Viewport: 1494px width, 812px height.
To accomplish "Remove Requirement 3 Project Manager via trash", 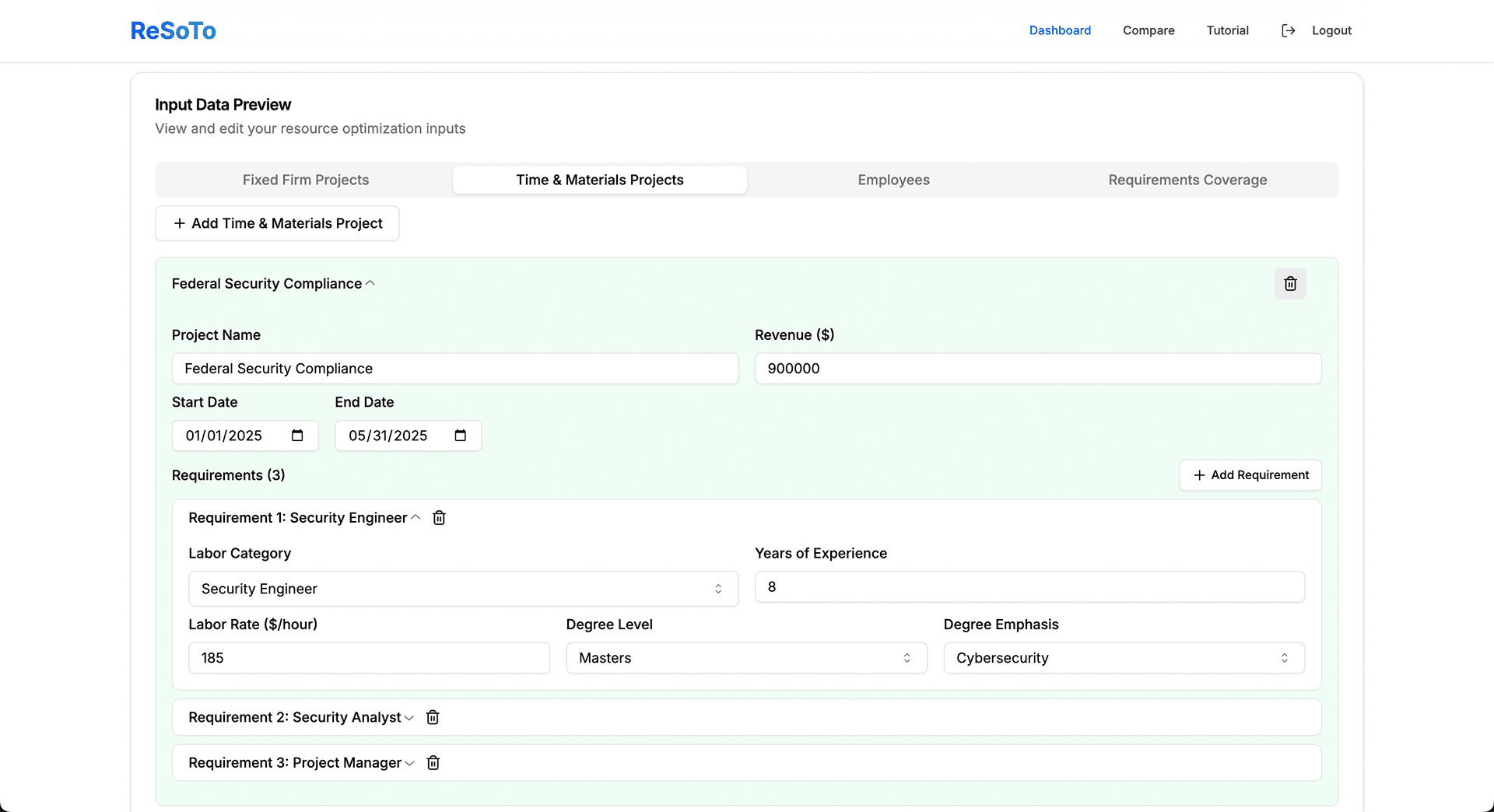I will 433,763.
